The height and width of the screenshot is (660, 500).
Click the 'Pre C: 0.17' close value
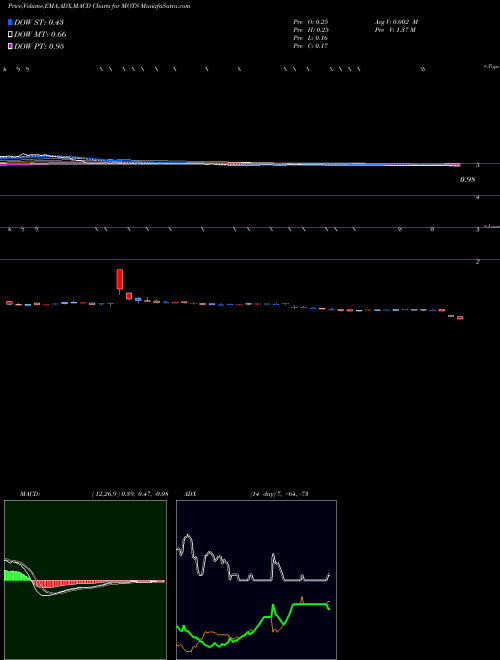pyautogui.click(x=311, y=46)
